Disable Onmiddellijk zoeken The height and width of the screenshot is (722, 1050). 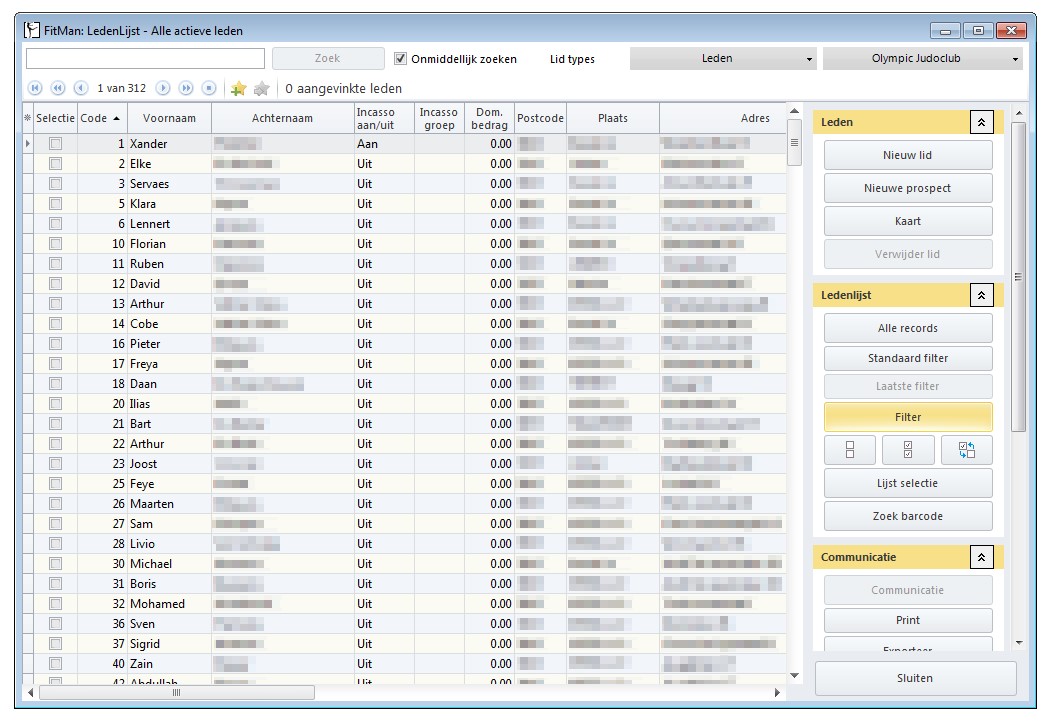(x=400, y=58)
